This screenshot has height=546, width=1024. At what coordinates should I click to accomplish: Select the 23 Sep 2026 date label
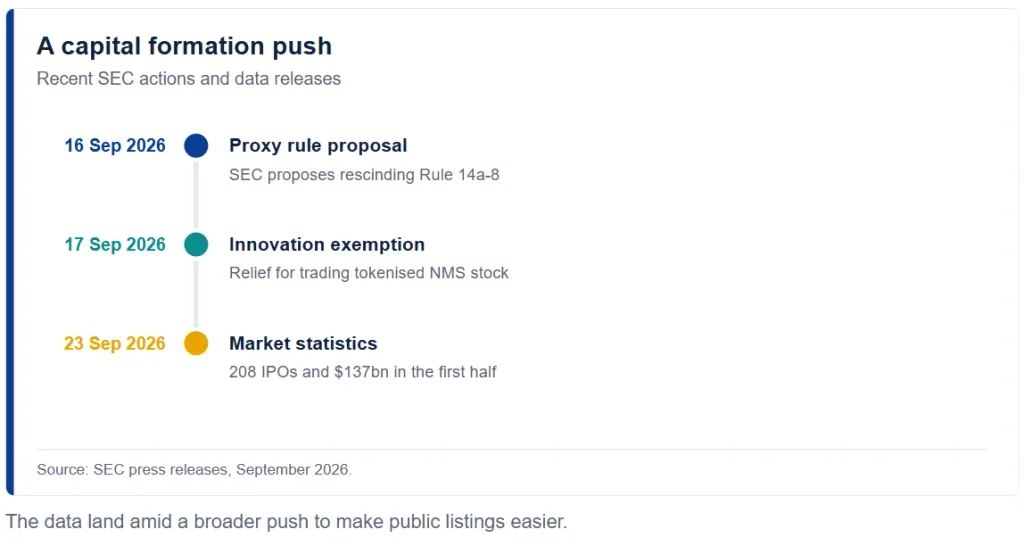tap(115, 344)
